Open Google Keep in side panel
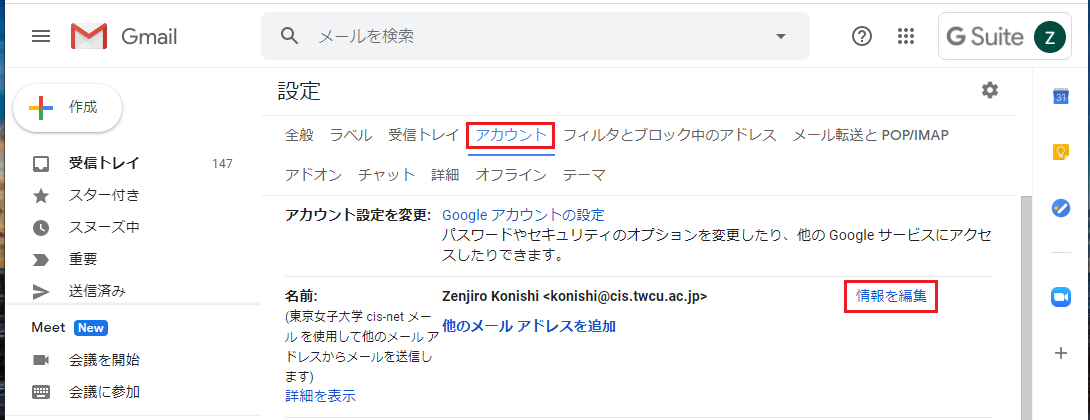This screenshot has width=1090, height=420. pos(1061,152)
